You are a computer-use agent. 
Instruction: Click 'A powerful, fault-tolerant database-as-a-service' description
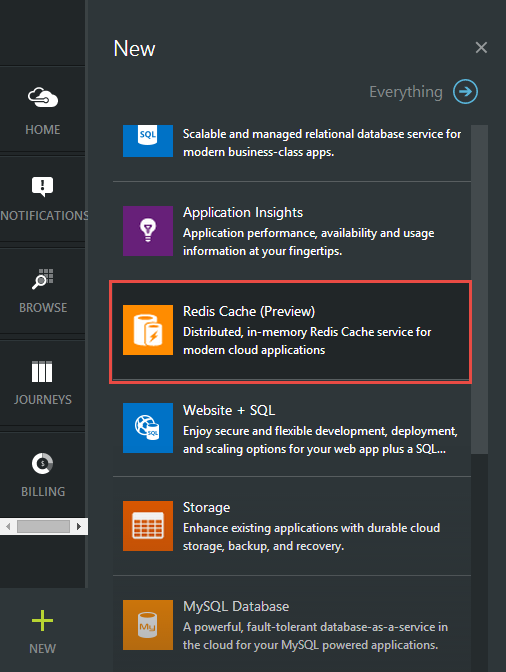[x=315, y=636]
